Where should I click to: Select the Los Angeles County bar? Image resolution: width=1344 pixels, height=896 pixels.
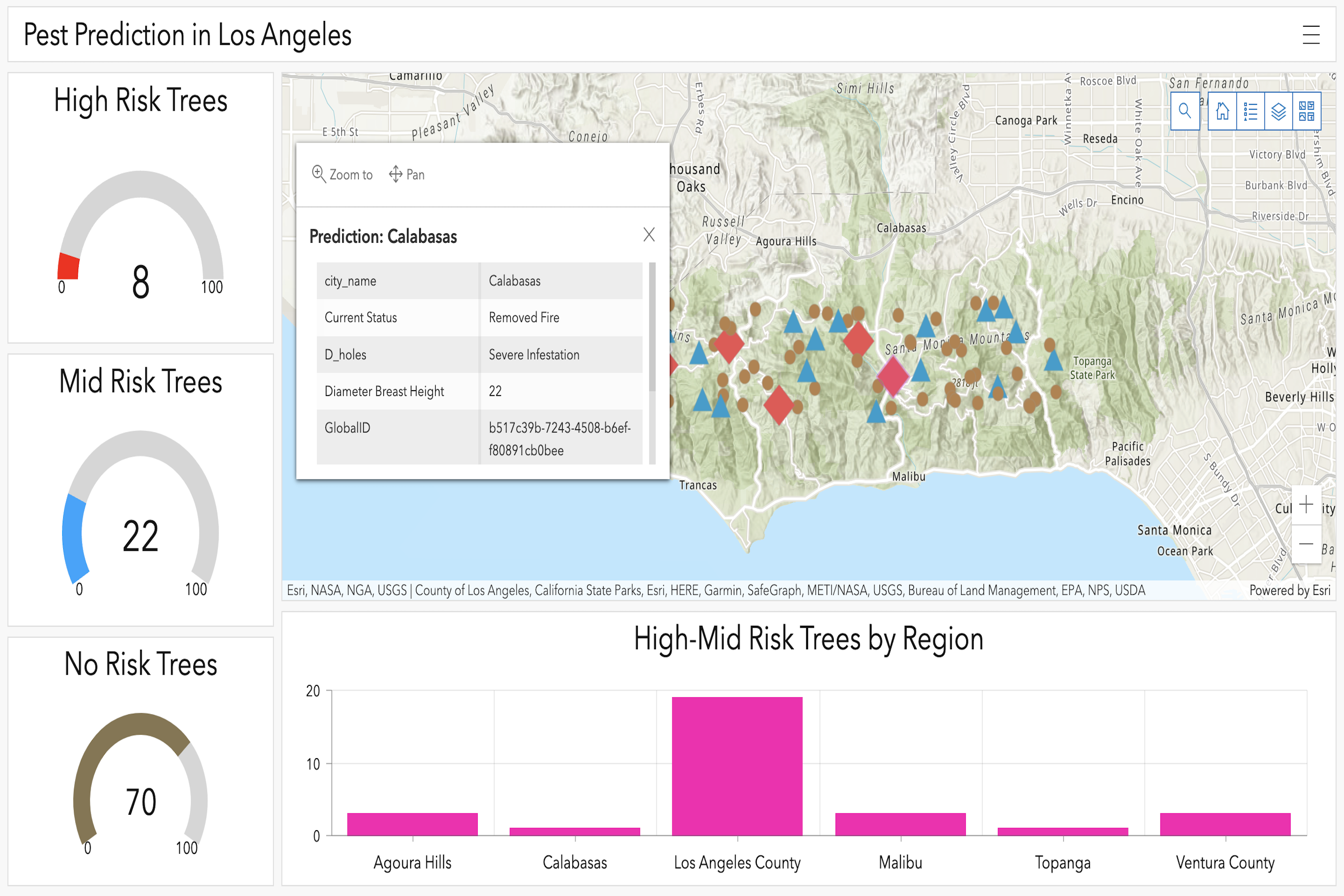(x=737, y=766)
